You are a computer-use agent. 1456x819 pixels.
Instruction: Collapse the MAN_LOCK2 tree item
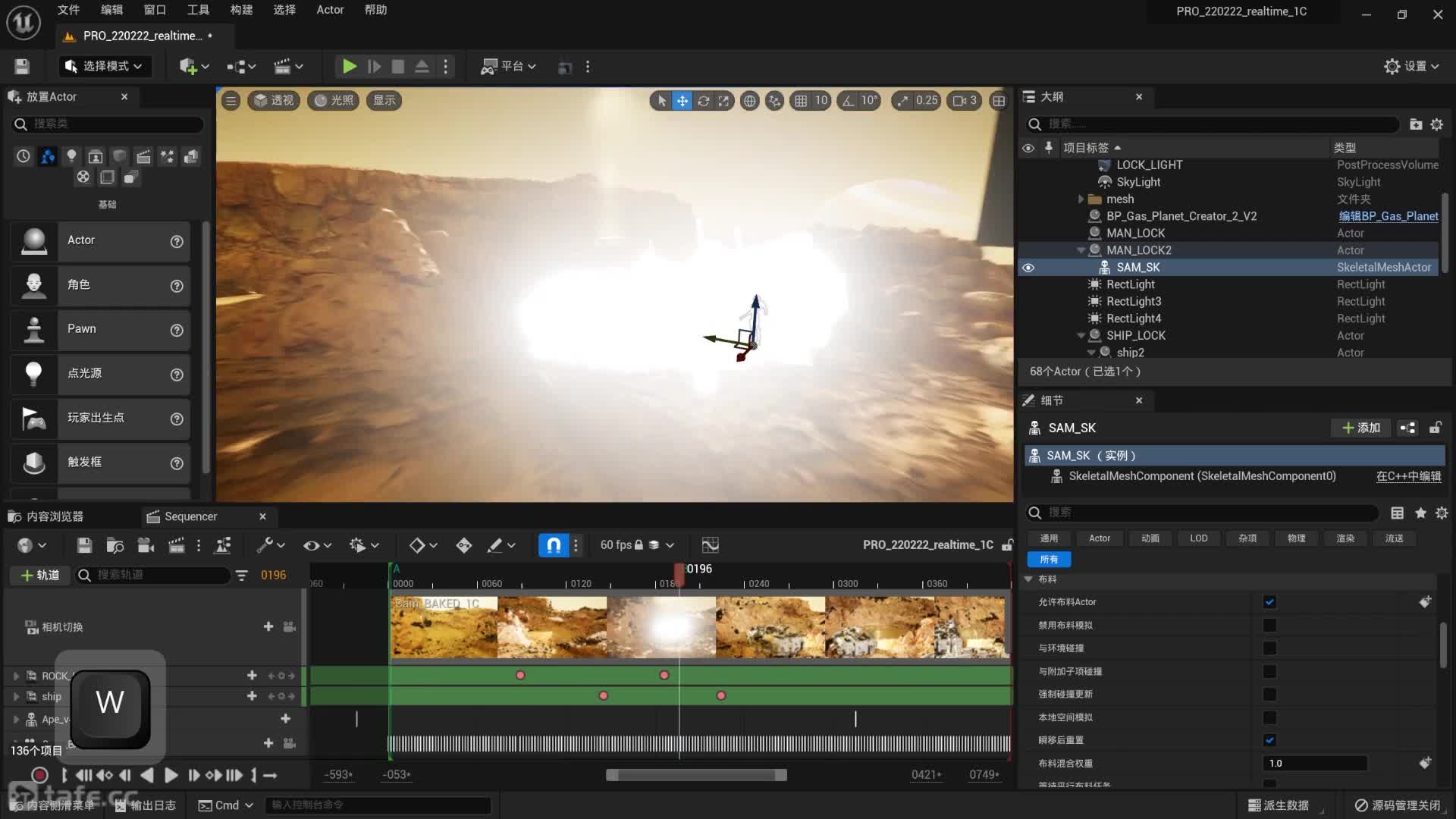tap(1081, 250)
